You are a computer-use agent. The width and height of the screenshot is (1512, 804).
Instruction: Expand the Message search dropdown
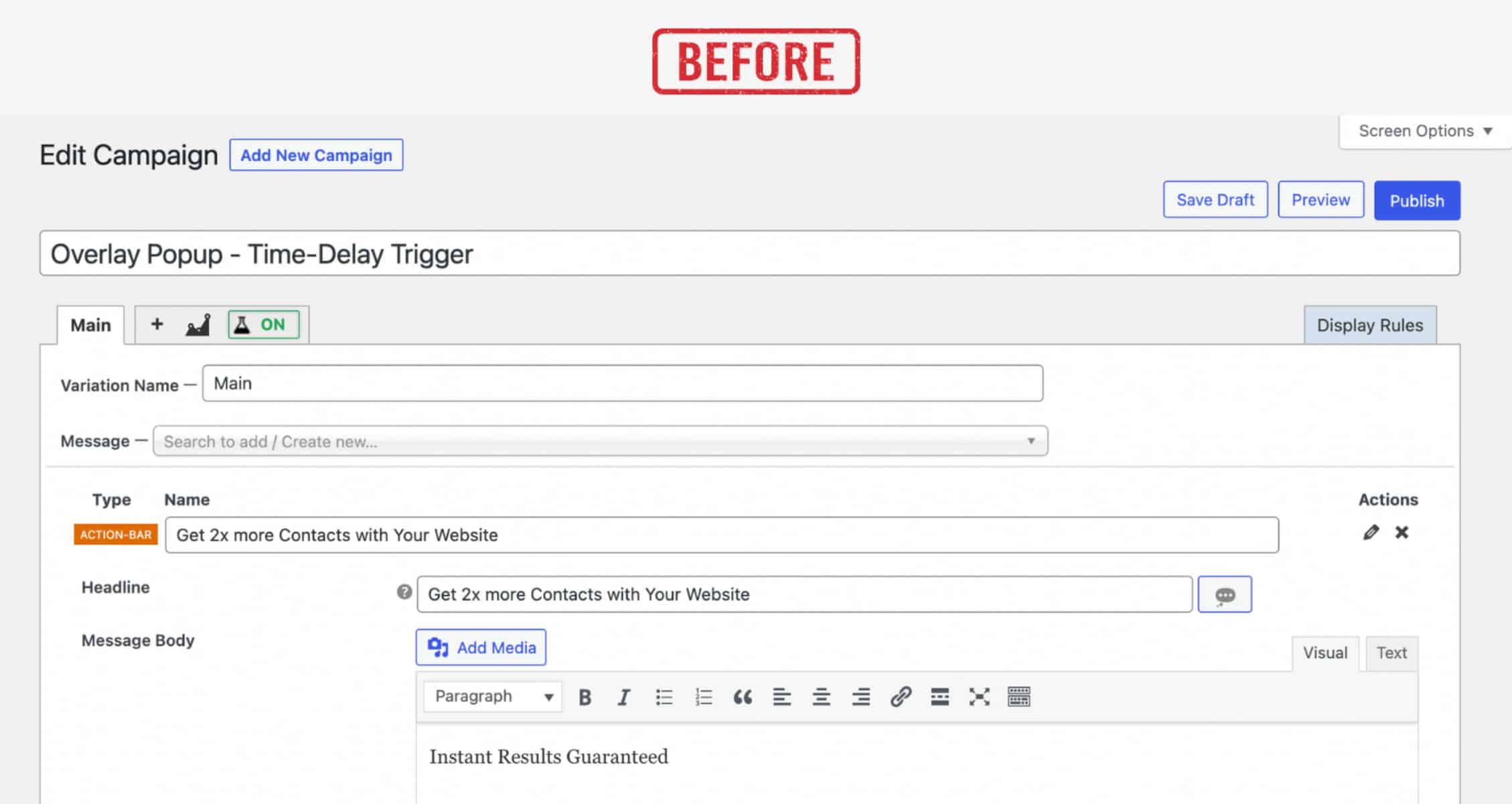click(x=1031, y=441)
